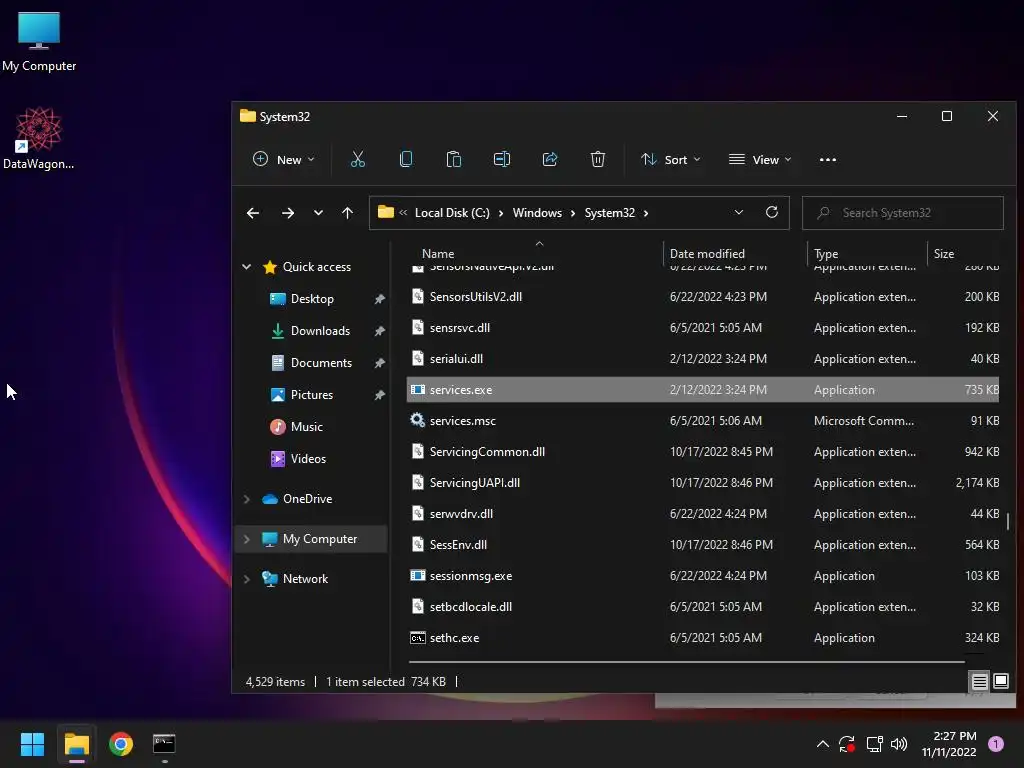Select the services.exe file
The image size is (1024, 768).
click(x=703, y=390)
